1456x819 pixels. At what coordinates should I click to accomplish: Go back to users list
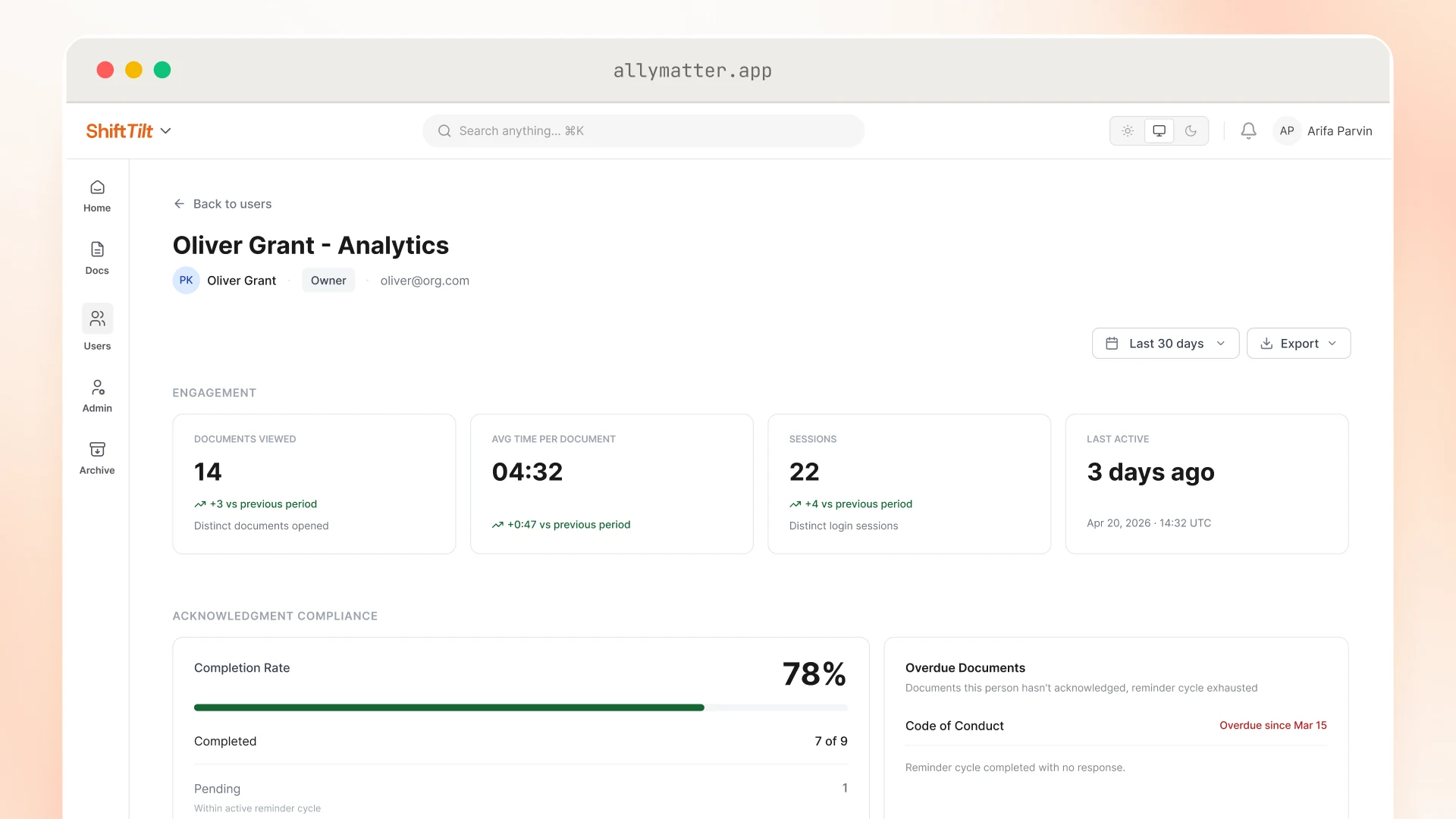point(222,203)
